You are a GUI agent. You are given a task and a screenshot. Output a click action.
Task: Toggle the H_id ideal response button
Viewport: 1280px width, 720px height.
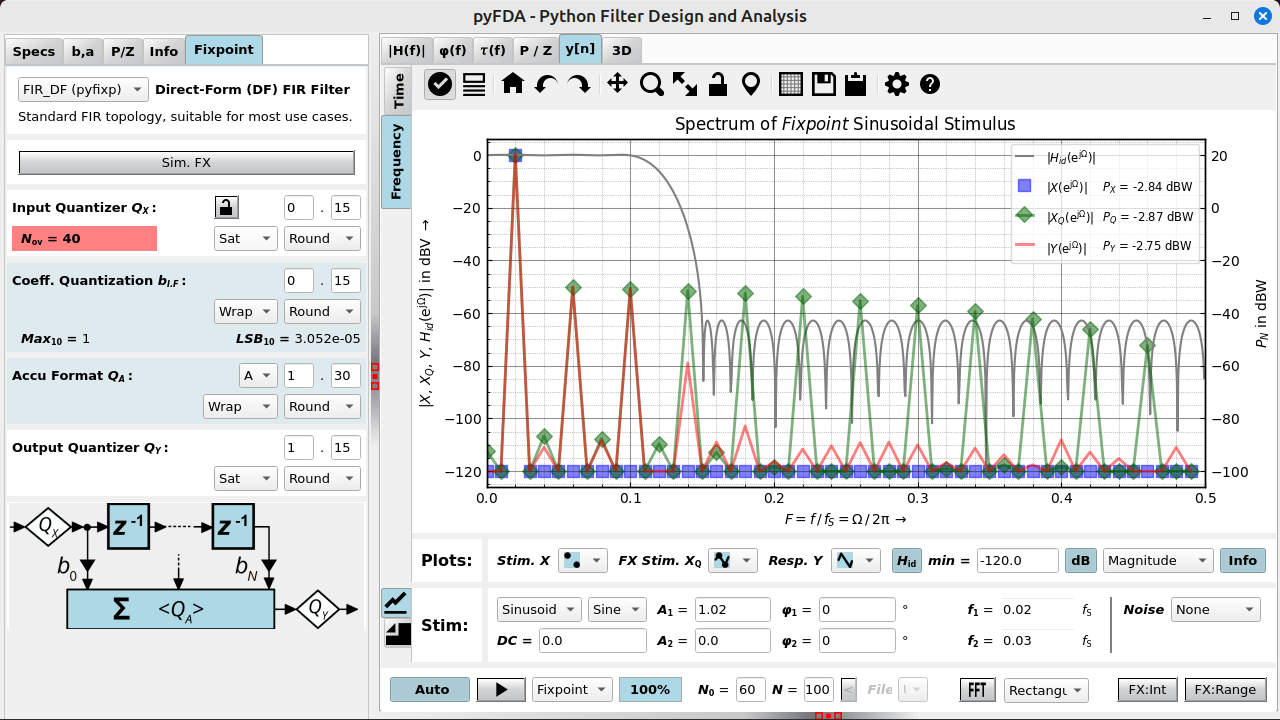coord(906,561)
